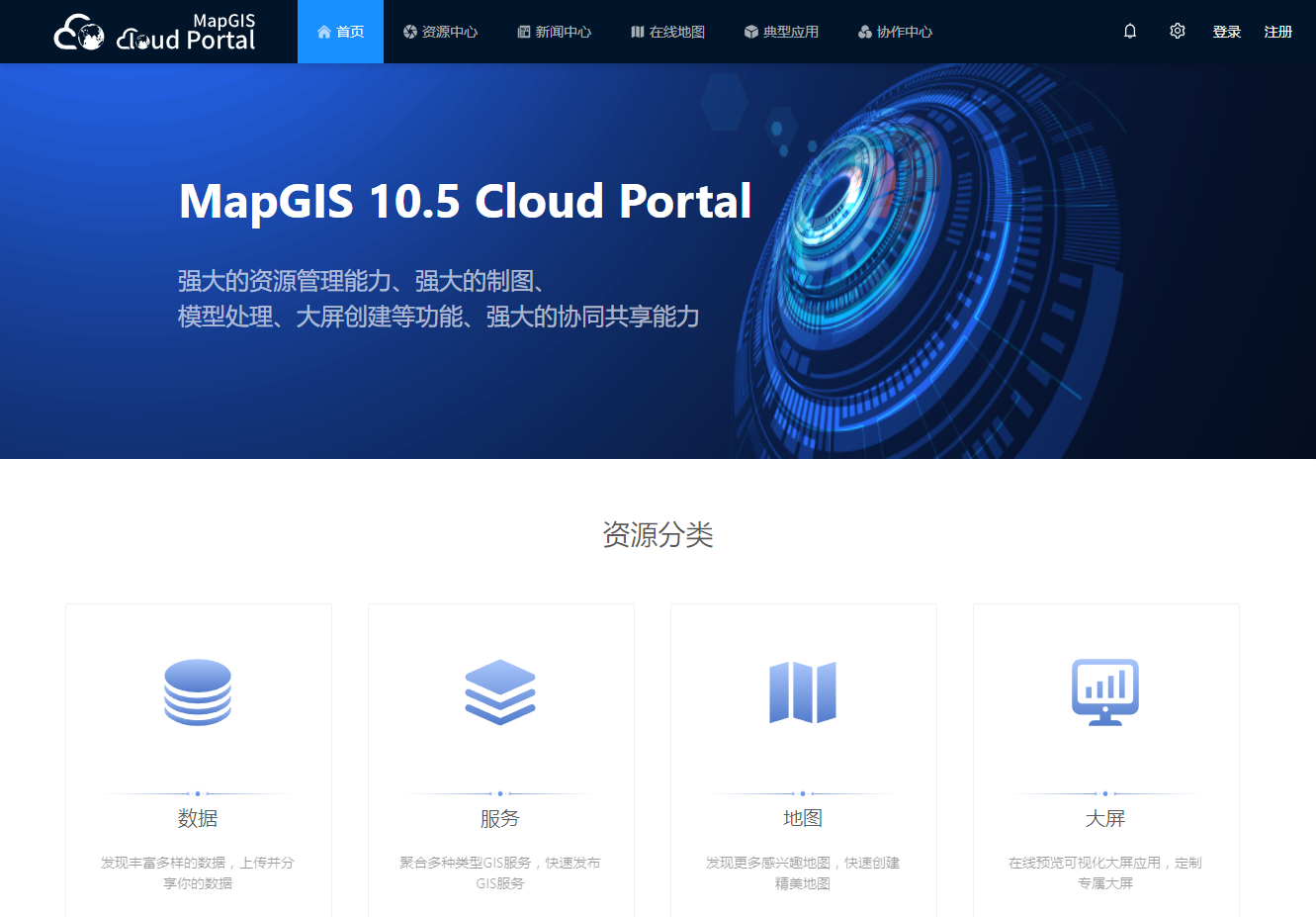Click the aperture icon beside 资源中心
Screen dimensions: 1316x917
[x=410, y=32]
